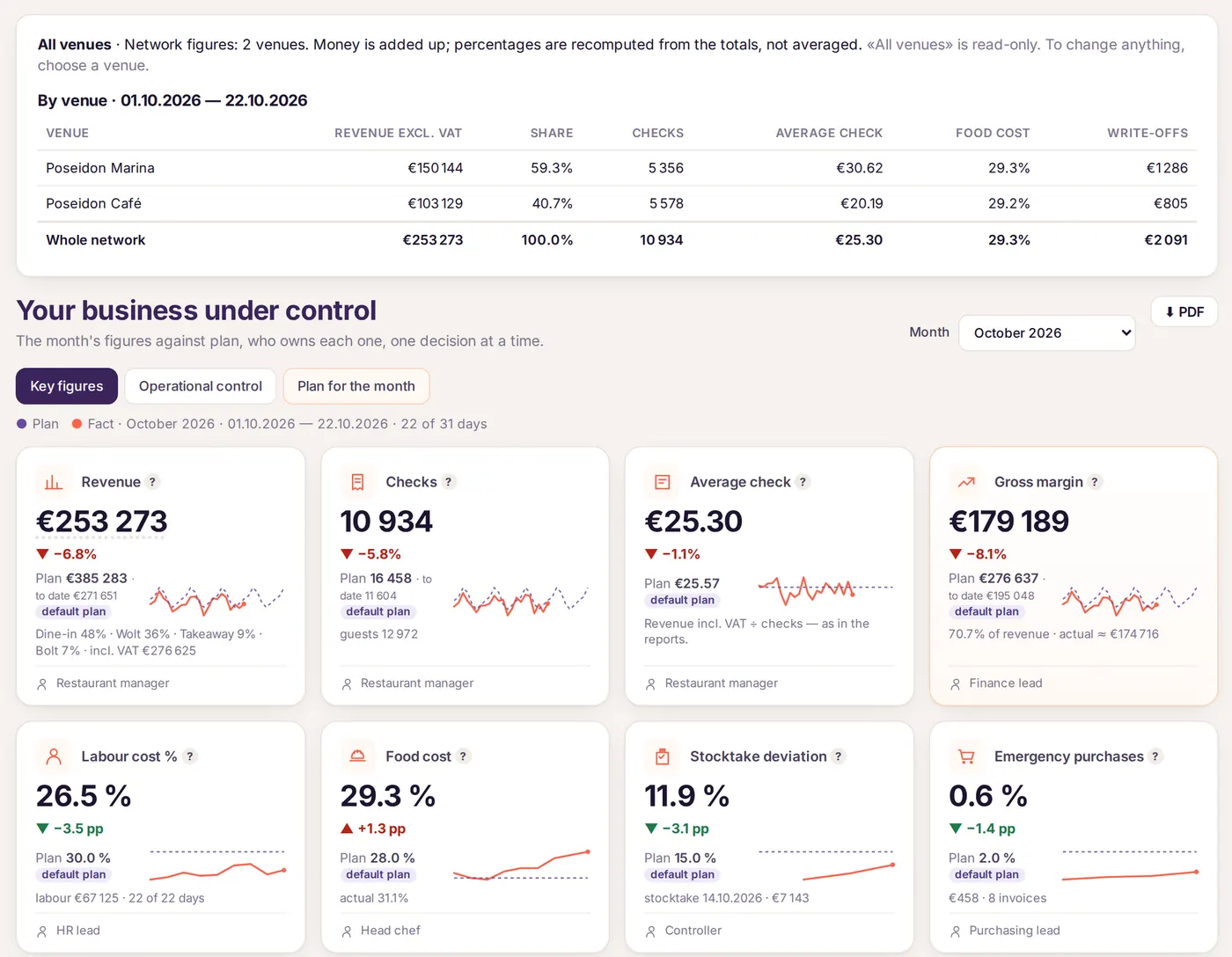This screenshot has width=1232, height=957.
Task: Click the Controller owner label
Action: (x=693, y=931)
